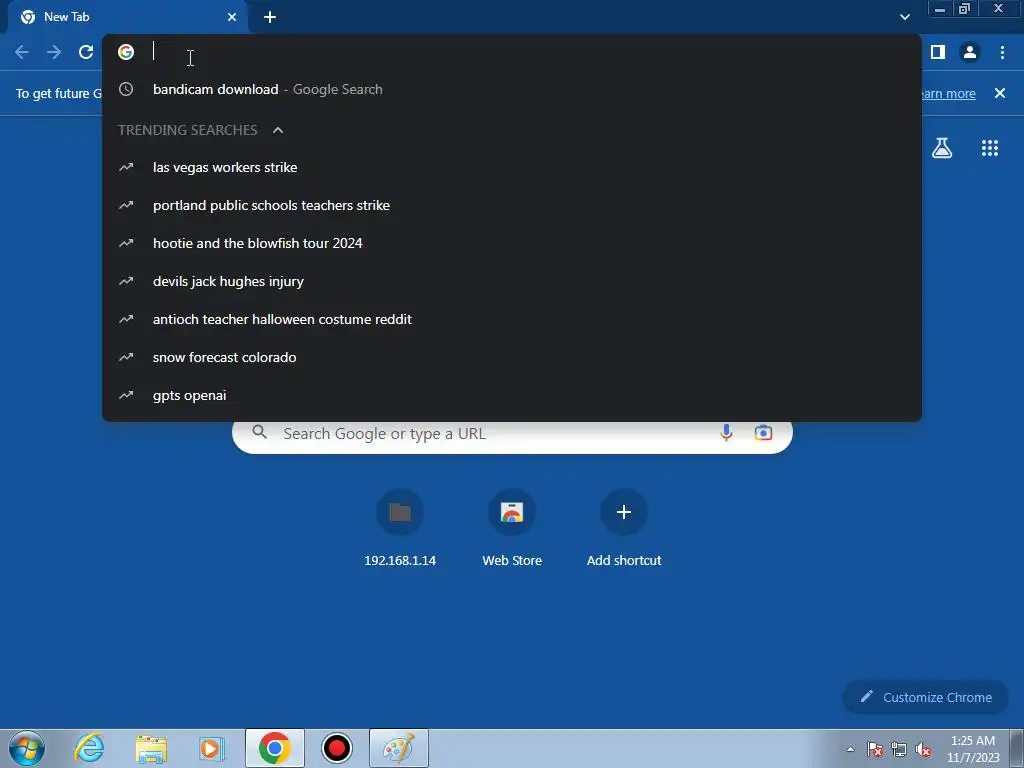Open Windows Explorer folder in taskbar
The width and height of the screenshot is (1024, 768).
pos(151,748)
